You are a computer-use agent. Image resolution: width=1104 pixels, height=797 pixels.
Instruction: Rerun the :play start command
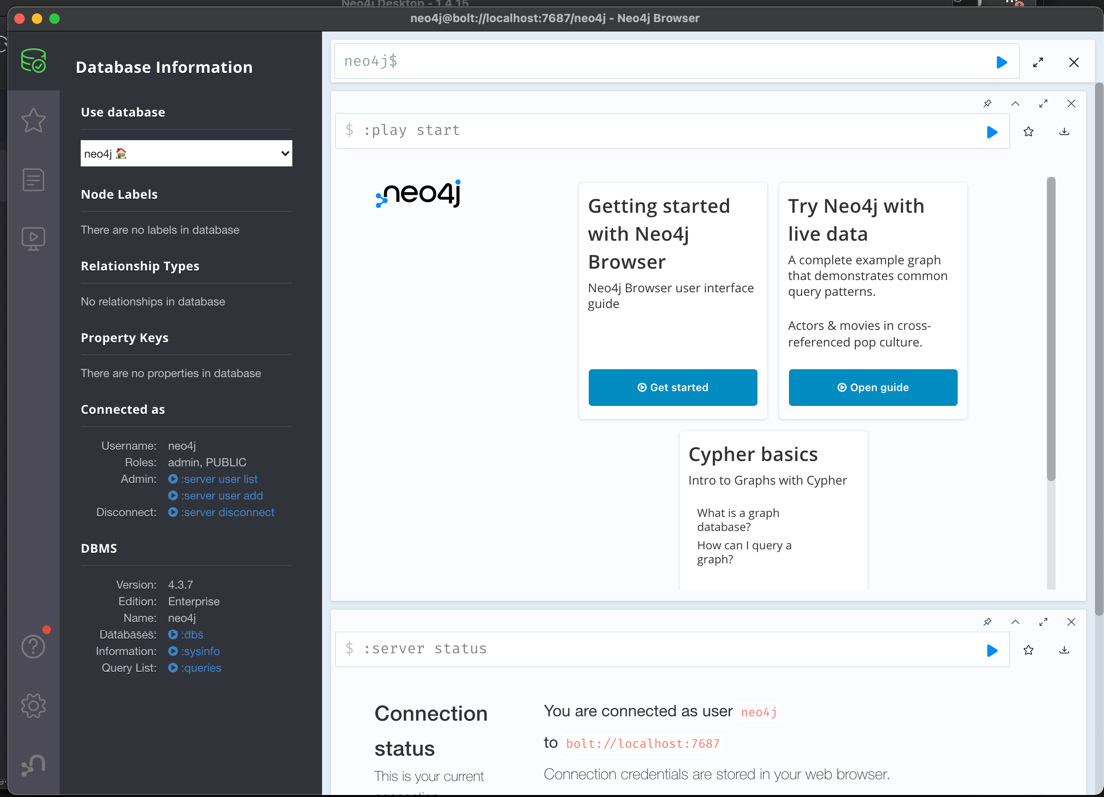(x=991, y=132)
